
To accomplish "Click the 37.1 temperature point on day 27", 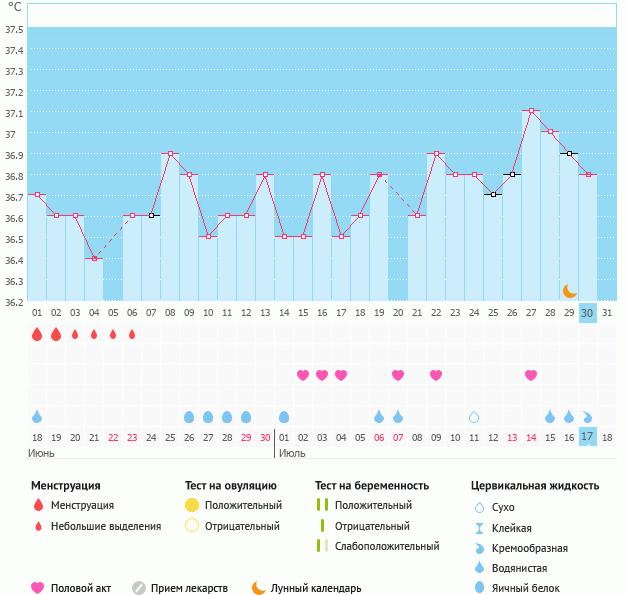I will point(531,111).
